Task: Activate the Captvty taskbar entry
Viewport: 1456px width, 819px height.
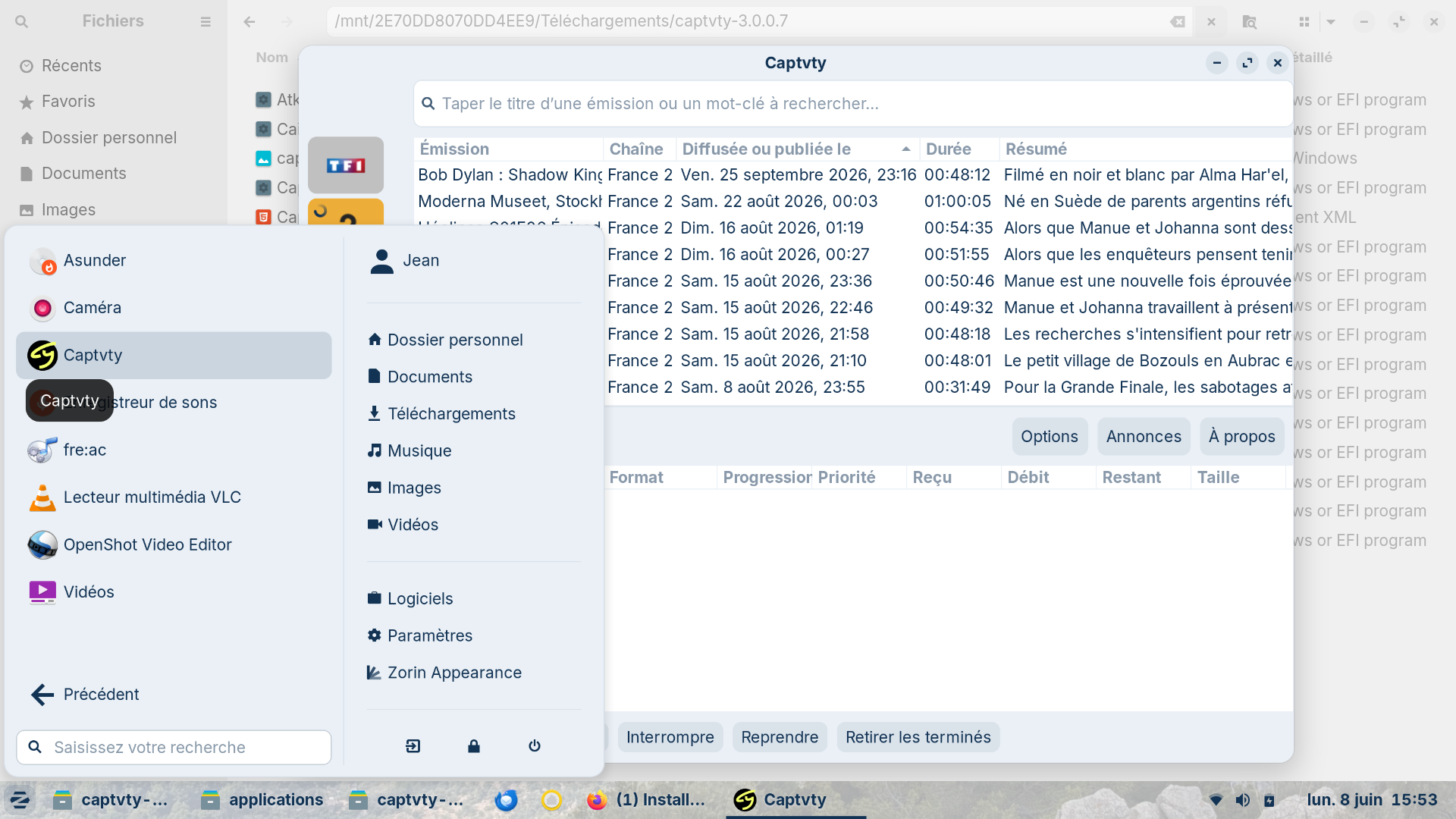Action: [x=796, y=800]
